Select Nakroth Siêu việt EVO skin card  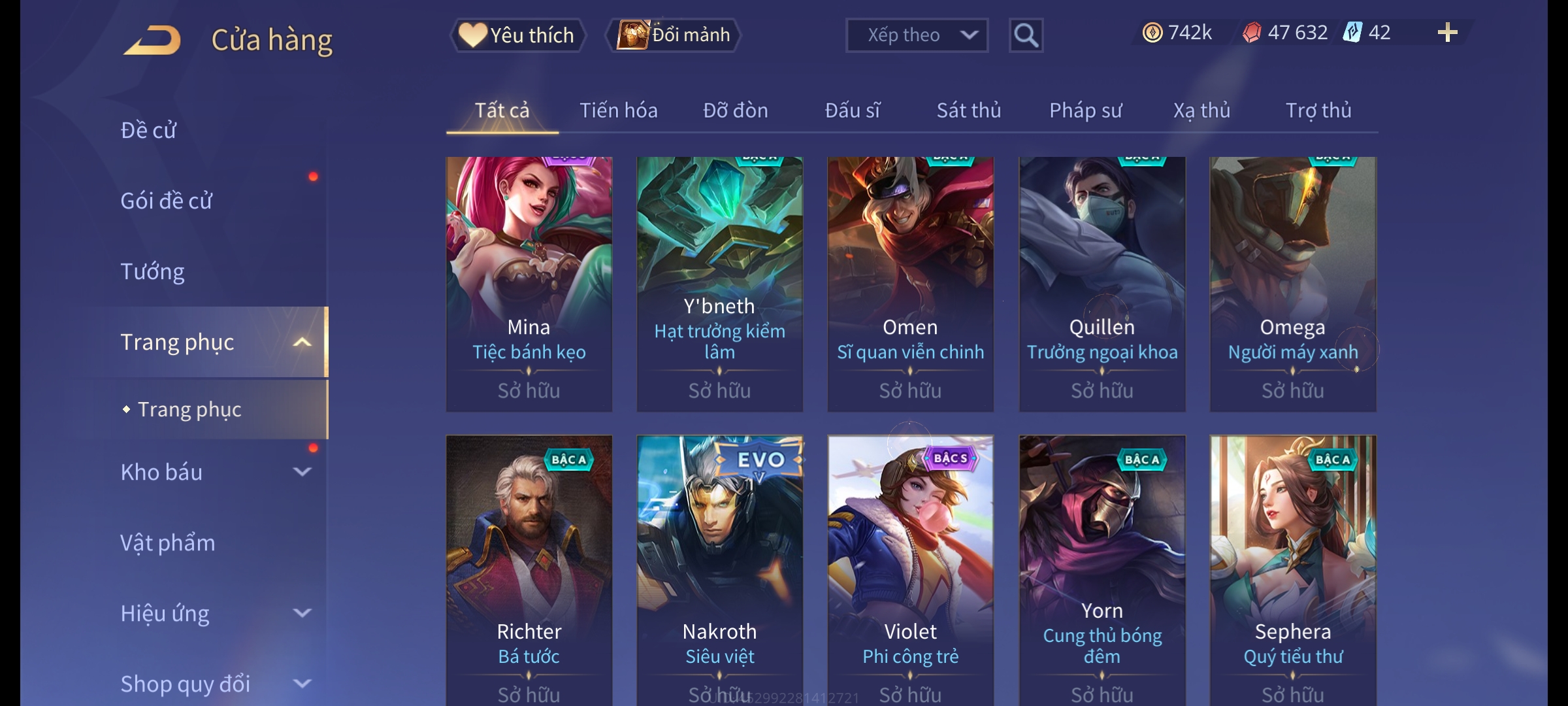[x=720, y=570]
